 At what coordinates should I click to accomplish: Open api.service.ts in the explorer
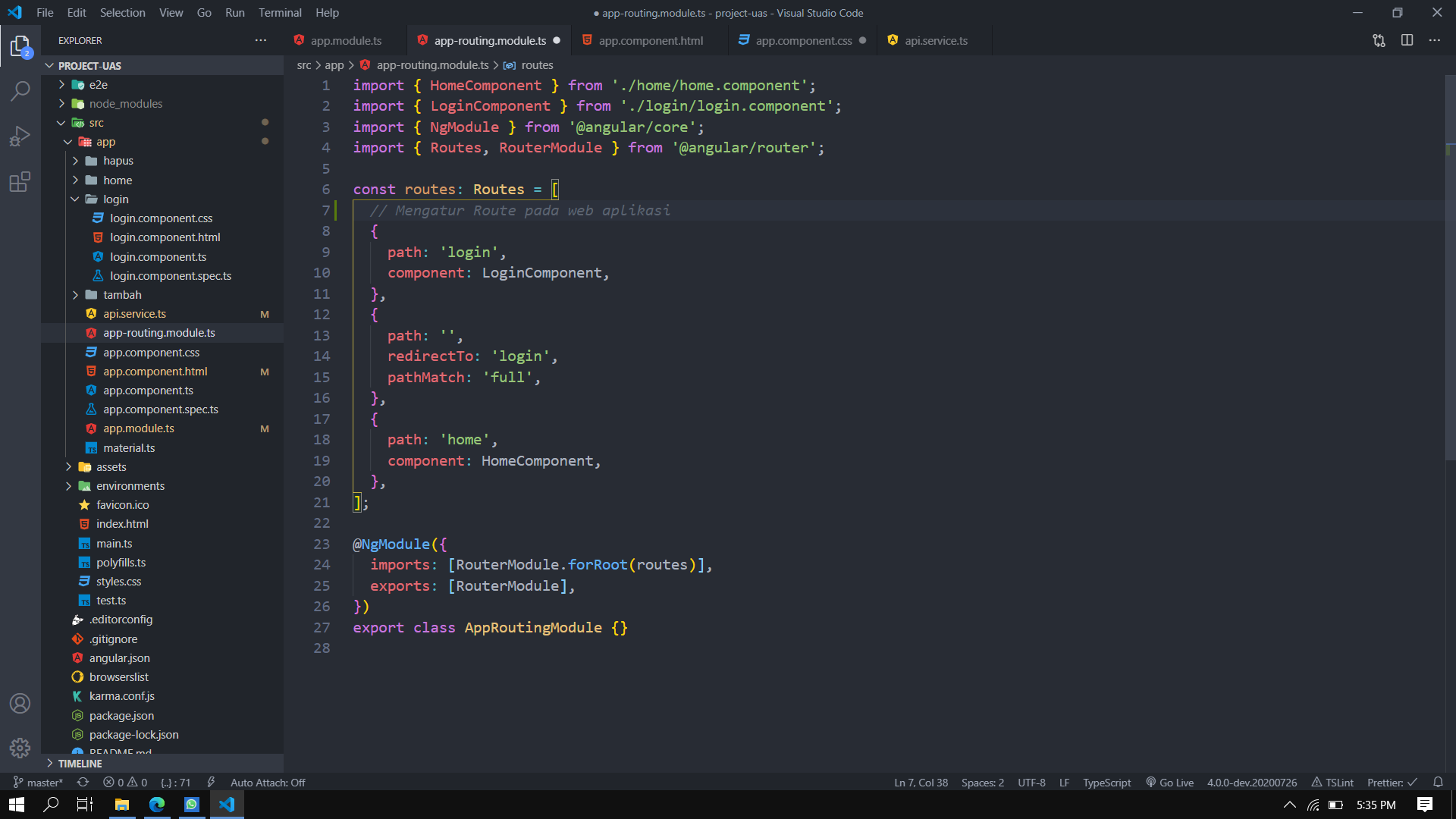135,313
